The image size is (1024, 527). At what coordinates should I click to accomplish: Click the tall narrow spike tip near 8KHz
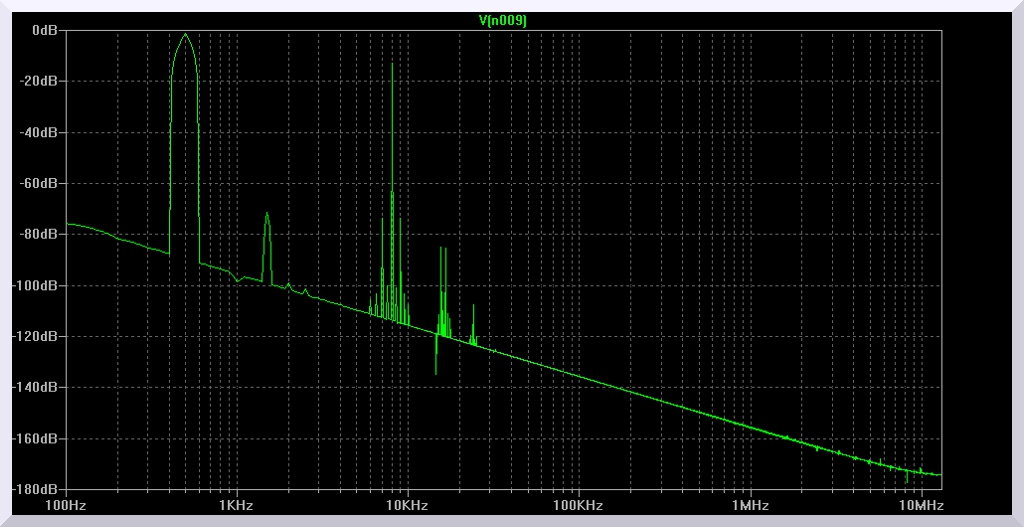[392, 64]
